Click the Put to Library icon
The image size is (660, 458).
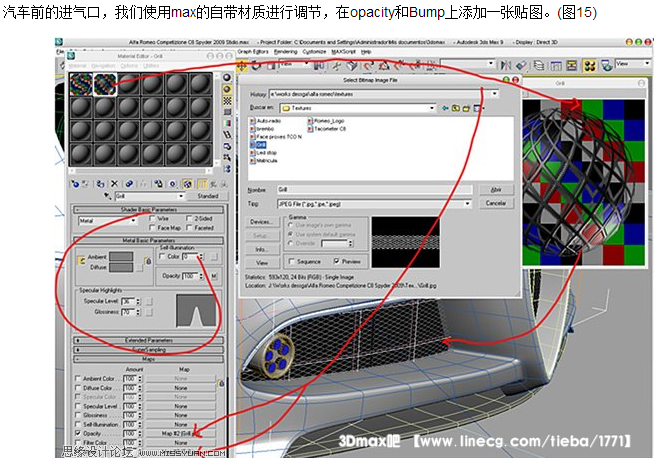pyautogui.click(x=158, y=184)
